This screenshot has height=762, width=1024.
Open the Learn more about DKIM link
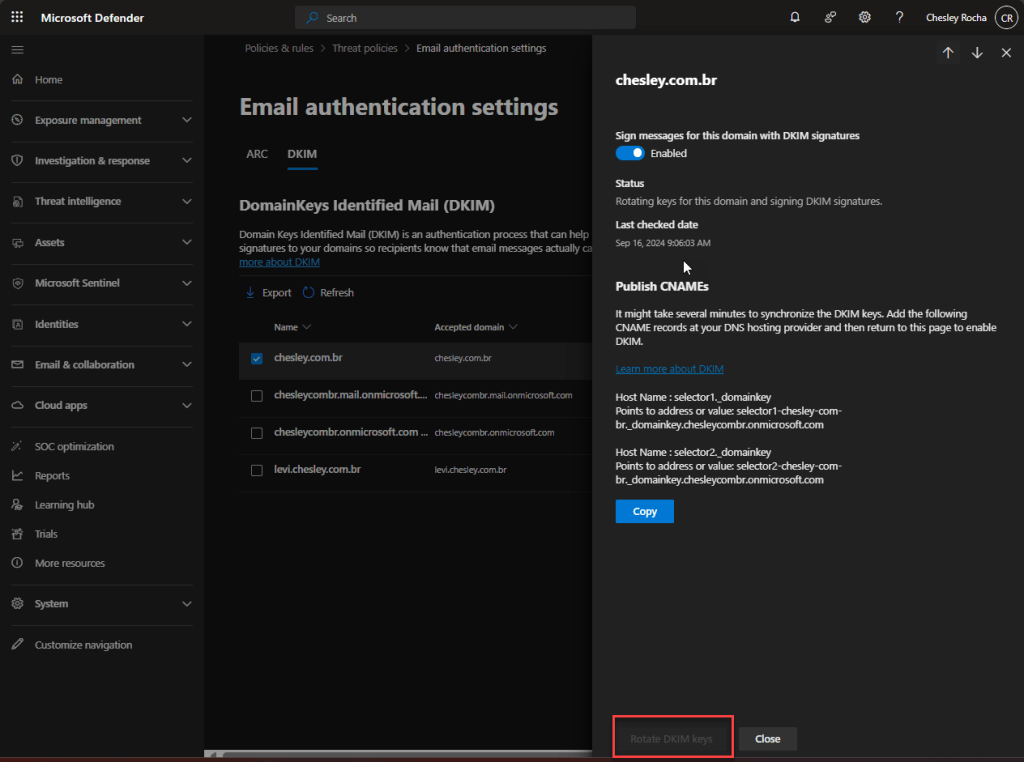[x=669, y=369]
